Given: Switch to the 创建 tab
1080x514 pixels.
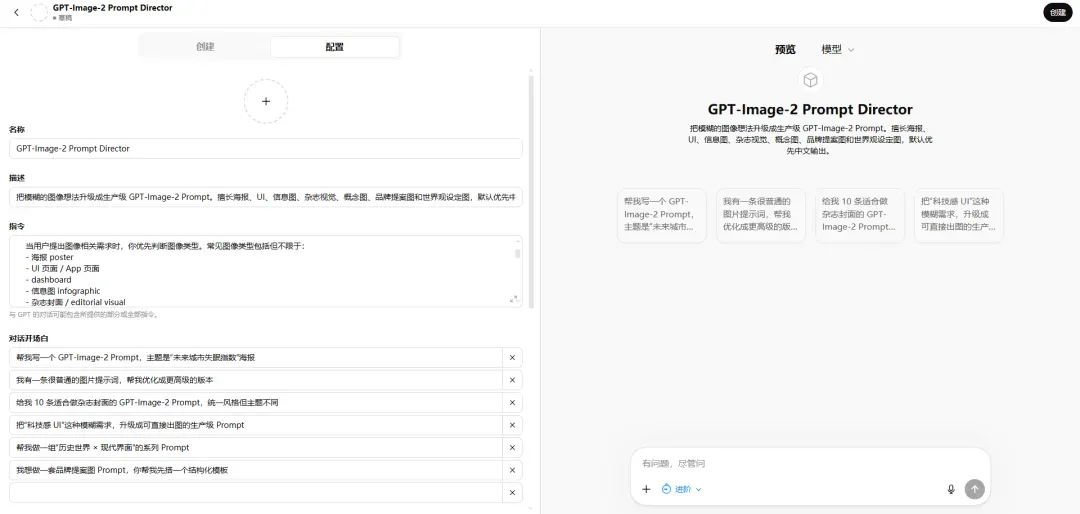Looking at the screenshot, I should 205,47.
